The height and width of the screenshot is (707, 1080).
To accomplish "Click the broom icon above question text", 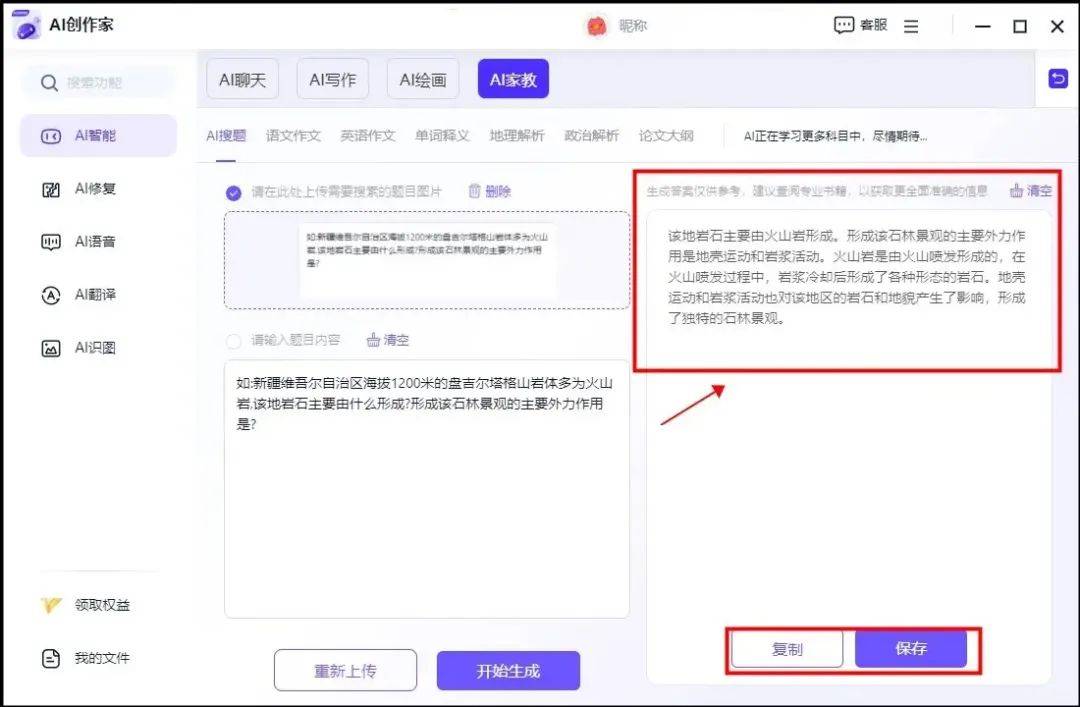I will point(373,340).
